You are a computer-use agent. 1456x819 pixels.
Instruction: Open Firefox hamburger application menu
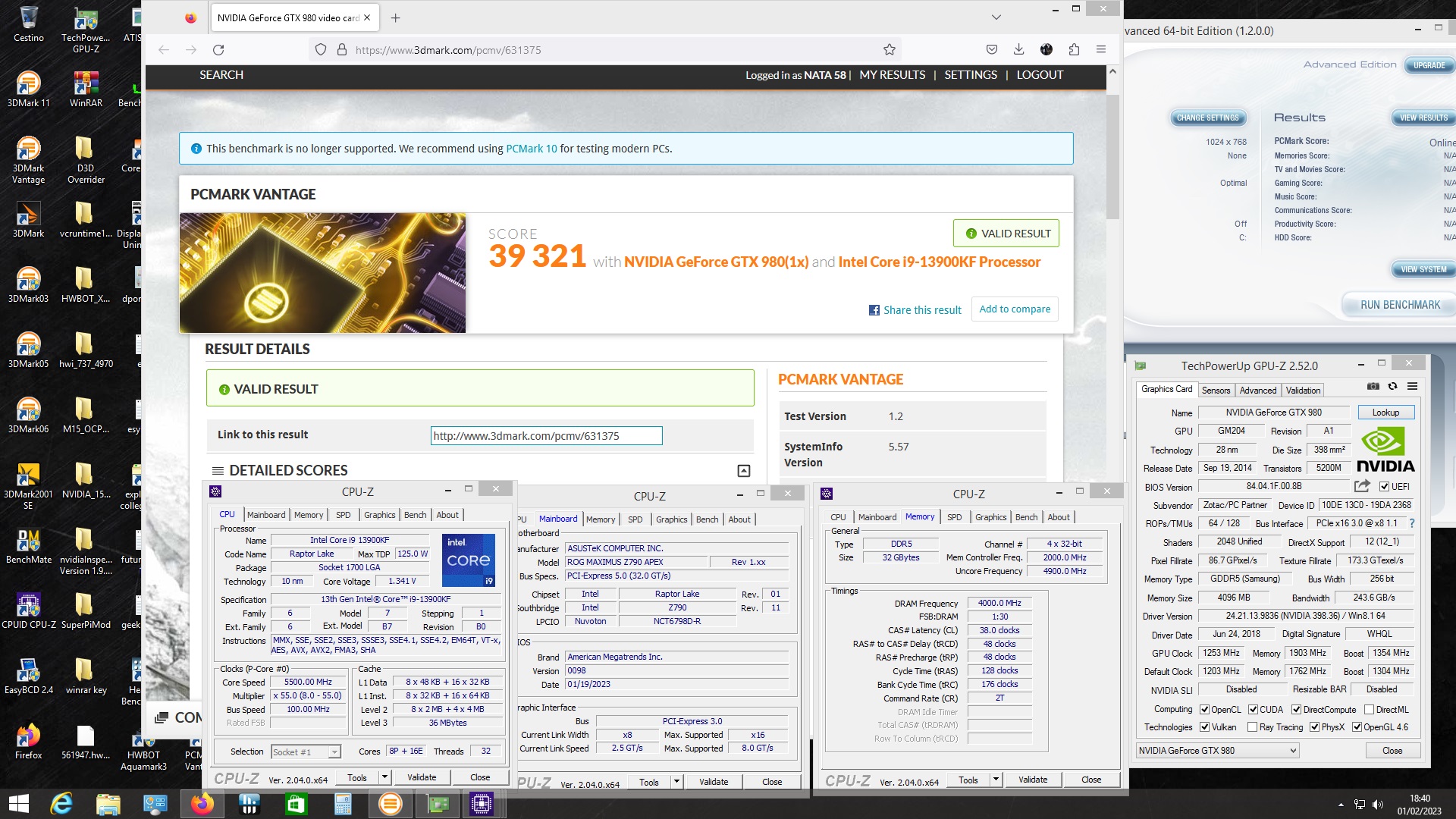(x=1101, y=50)
